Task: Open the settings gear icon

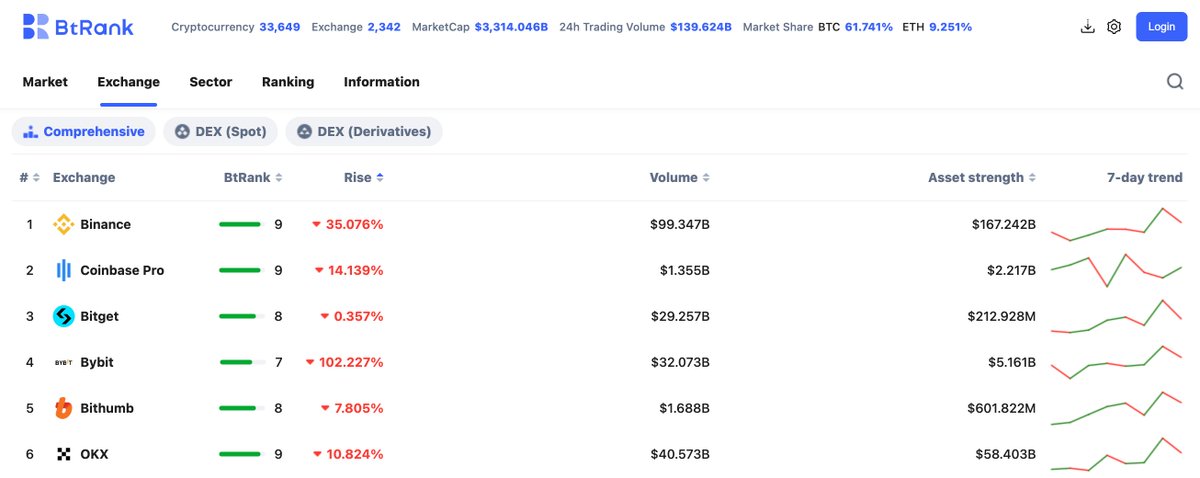Action: [1114, 27]
